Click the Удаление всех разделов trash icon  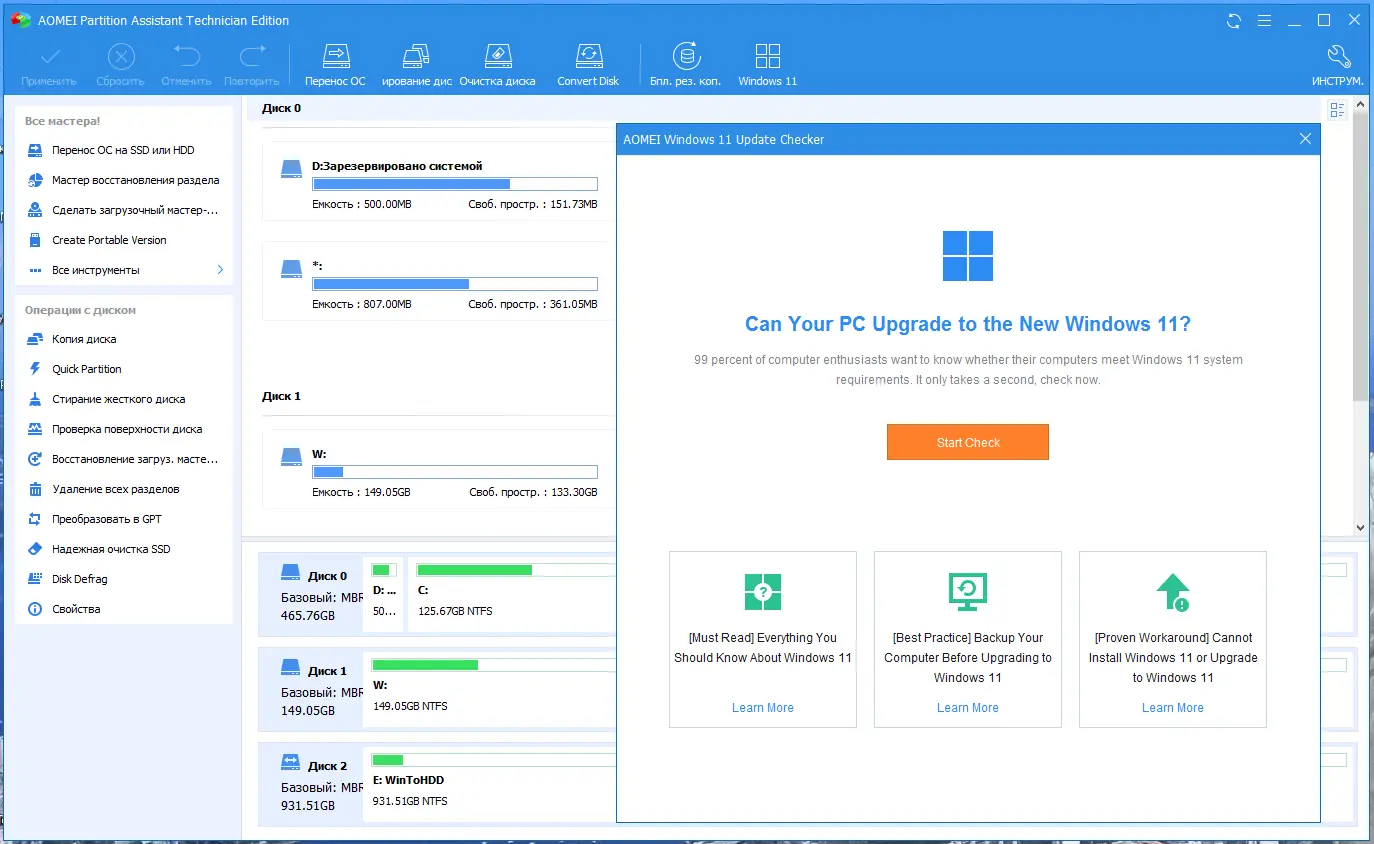click(35, 489)
